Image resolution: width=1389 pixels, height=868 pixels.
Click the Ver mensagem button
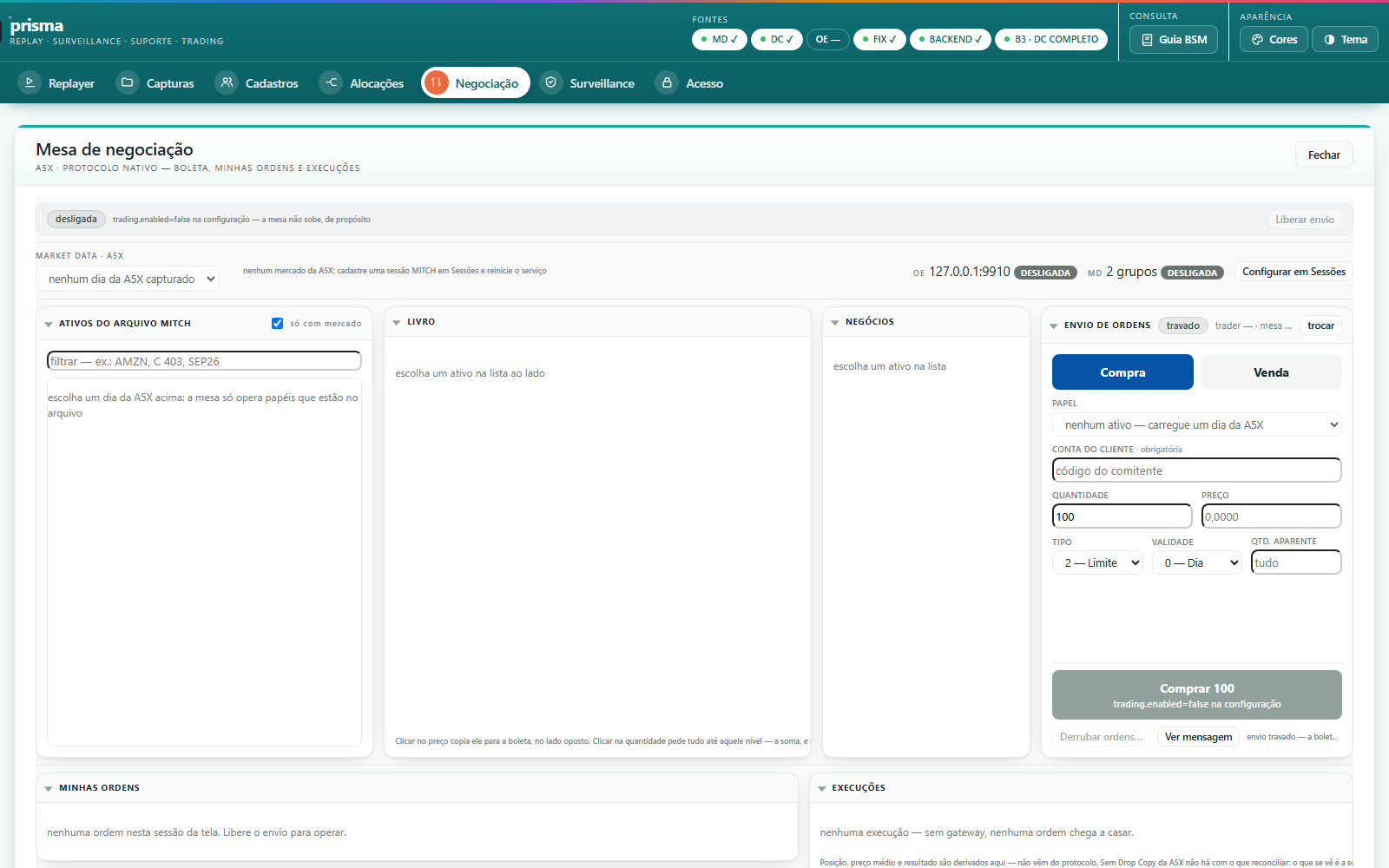pos(1198,737)
